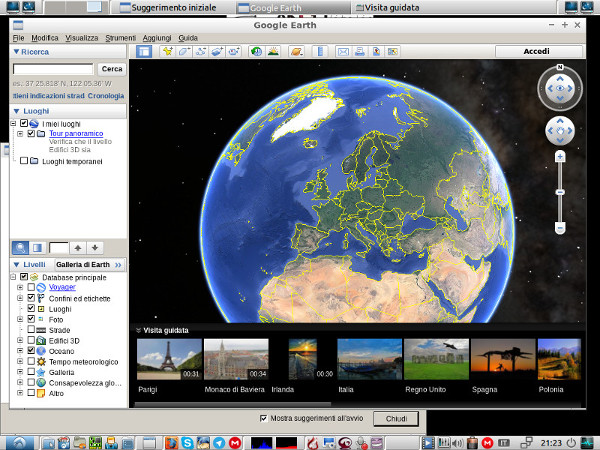Click the Cerca search button
This screenshot has width=600, height=450.
(112, 69)
